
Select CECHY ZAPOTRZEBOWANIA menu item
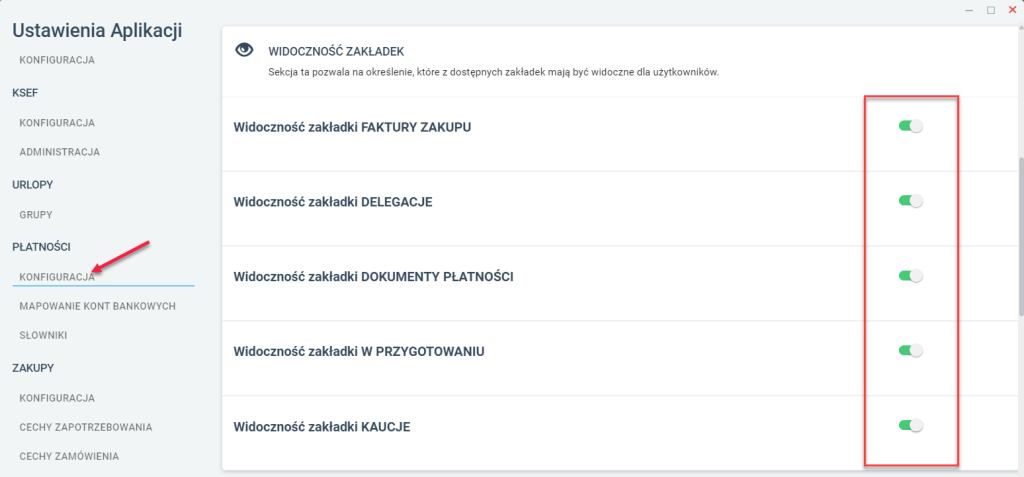(86, 427)
